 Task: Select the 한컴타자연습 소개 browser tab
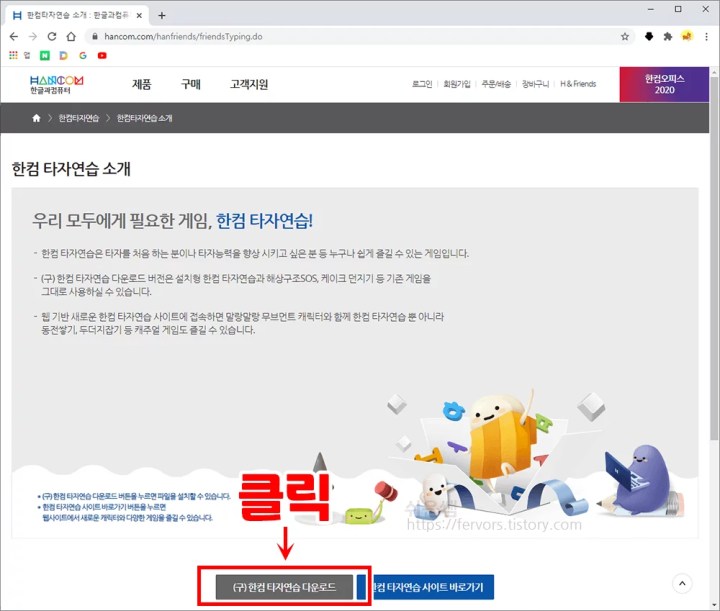pos(77,16)
